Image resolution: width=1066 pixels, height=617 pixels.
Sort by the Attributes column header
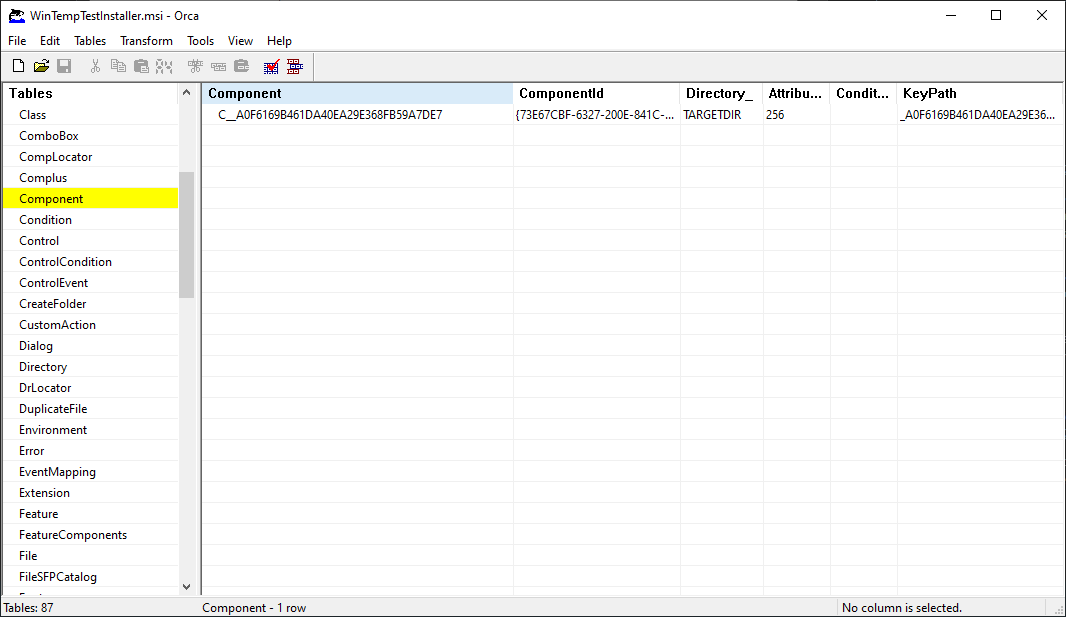(796, 93)
